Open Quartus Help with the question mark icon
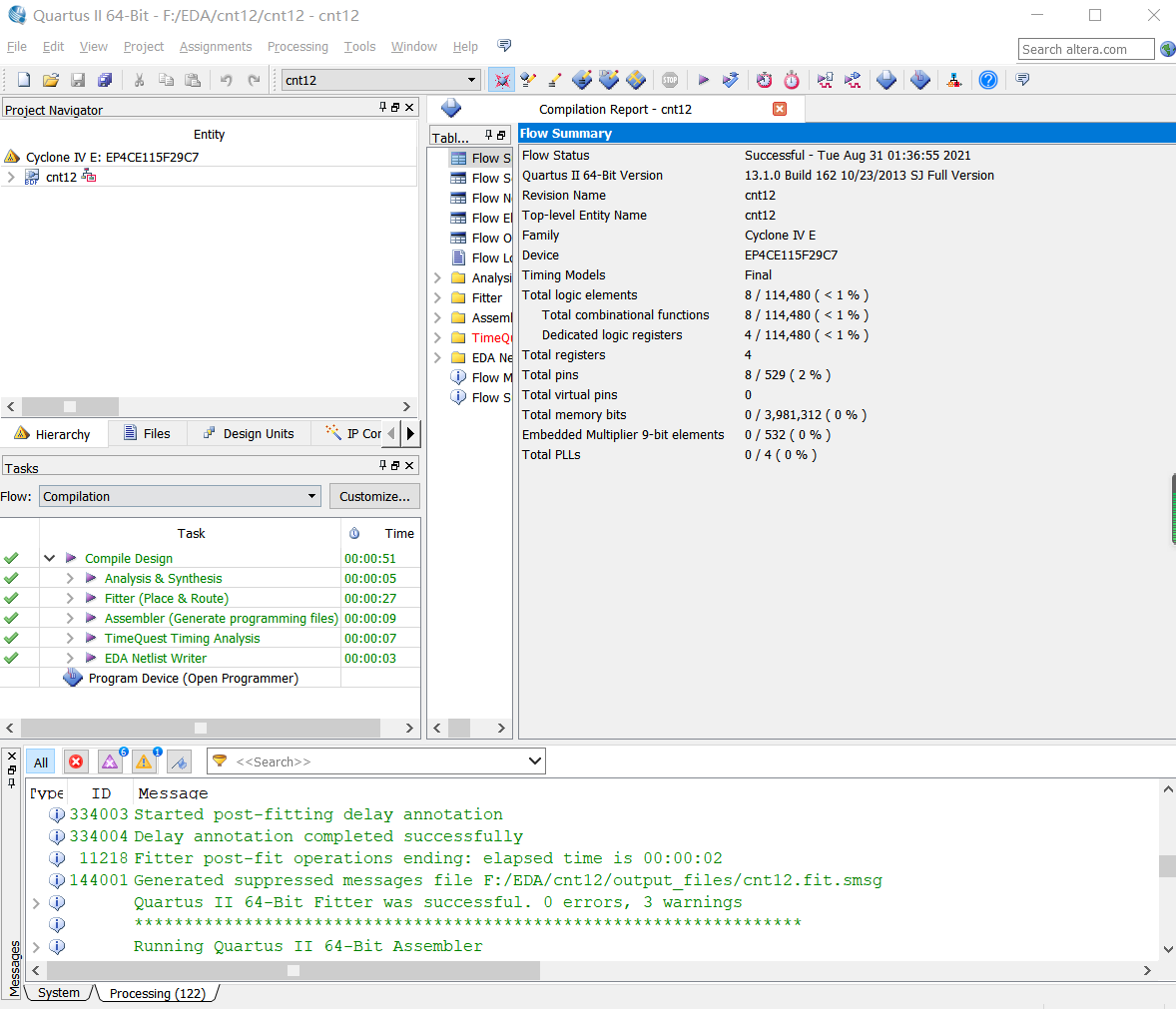Viewport: 1176px width, 1009px height. pos(988,80)
